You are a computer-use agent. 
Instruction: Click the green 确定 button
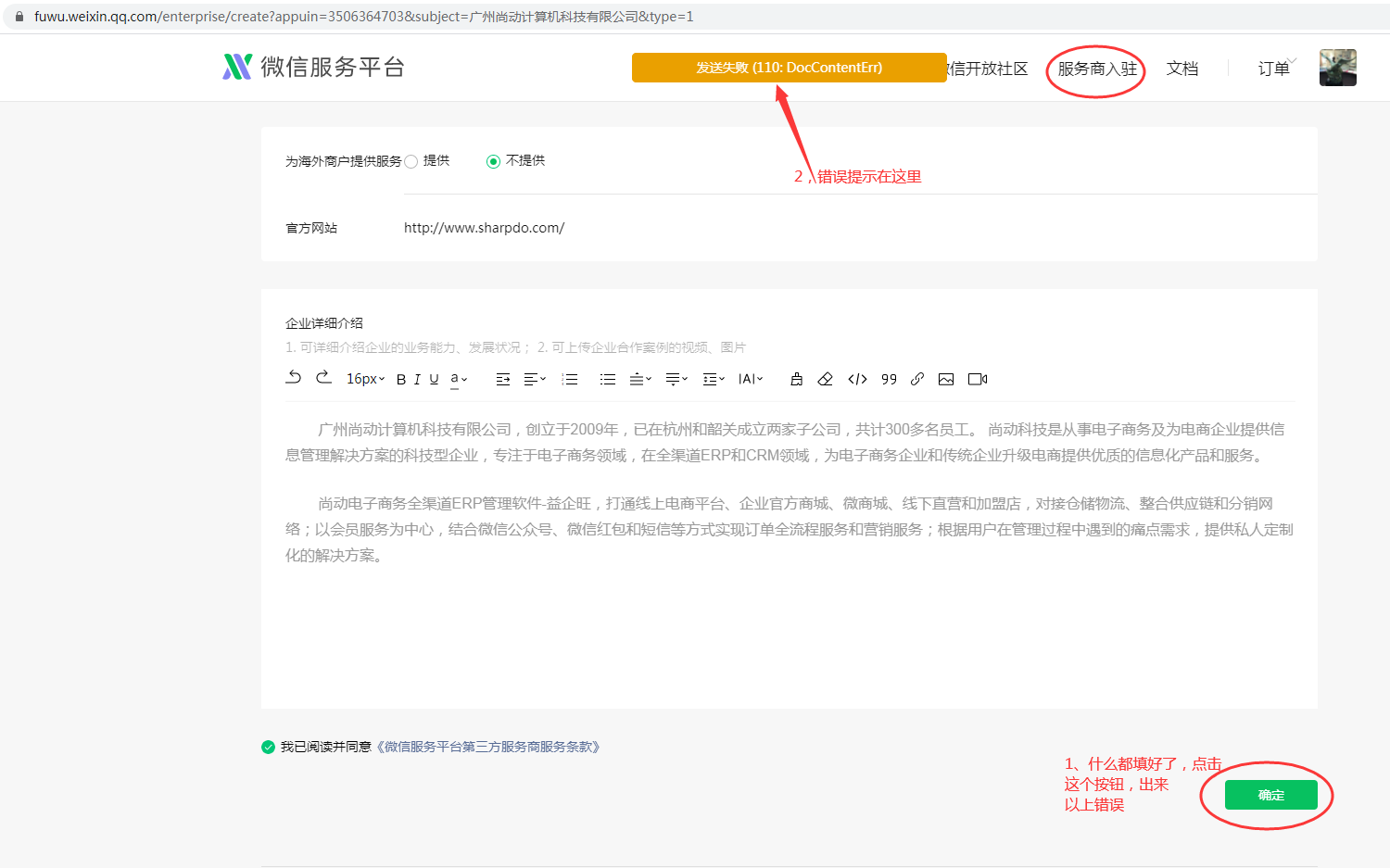tap(1271, 795)
